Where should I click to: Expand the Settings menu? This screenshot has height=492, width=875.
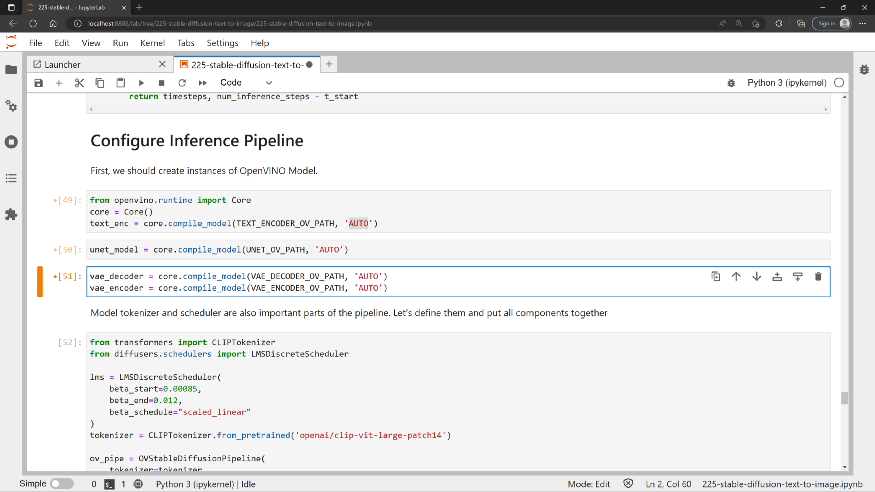click(222, 44)
